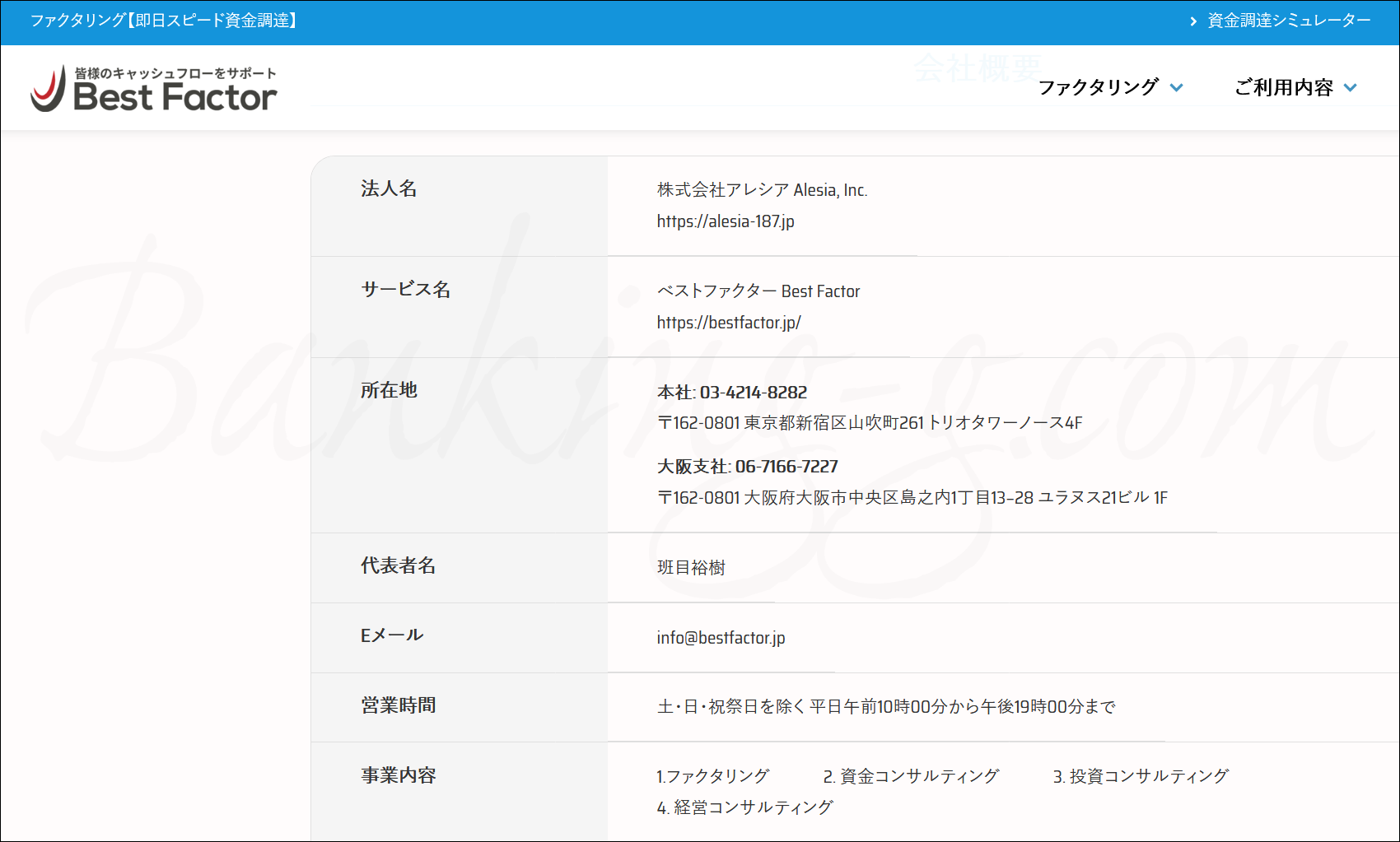The image size is (1400, 842).
Task: Click the 所在地 row label
Action: tap(389, 390)
